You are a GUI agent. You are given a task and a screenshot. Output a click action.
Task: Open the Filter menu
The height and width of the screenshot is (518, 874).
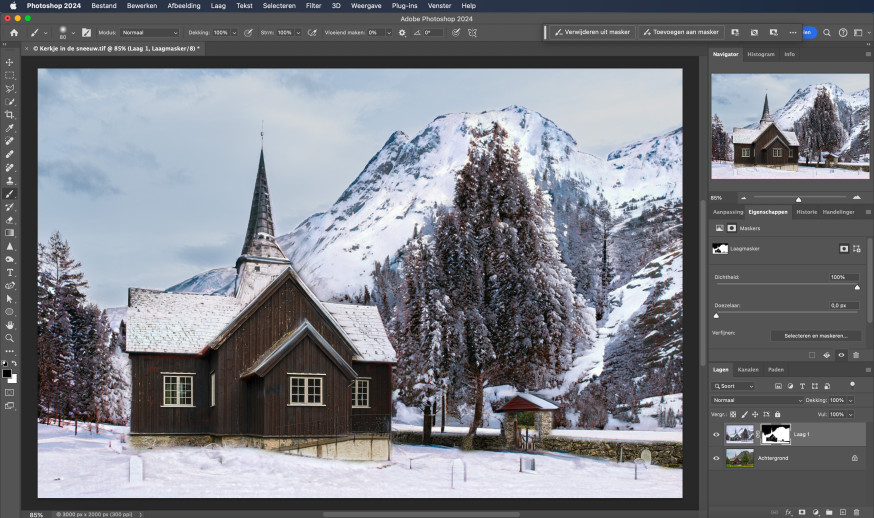click(313, 6)
